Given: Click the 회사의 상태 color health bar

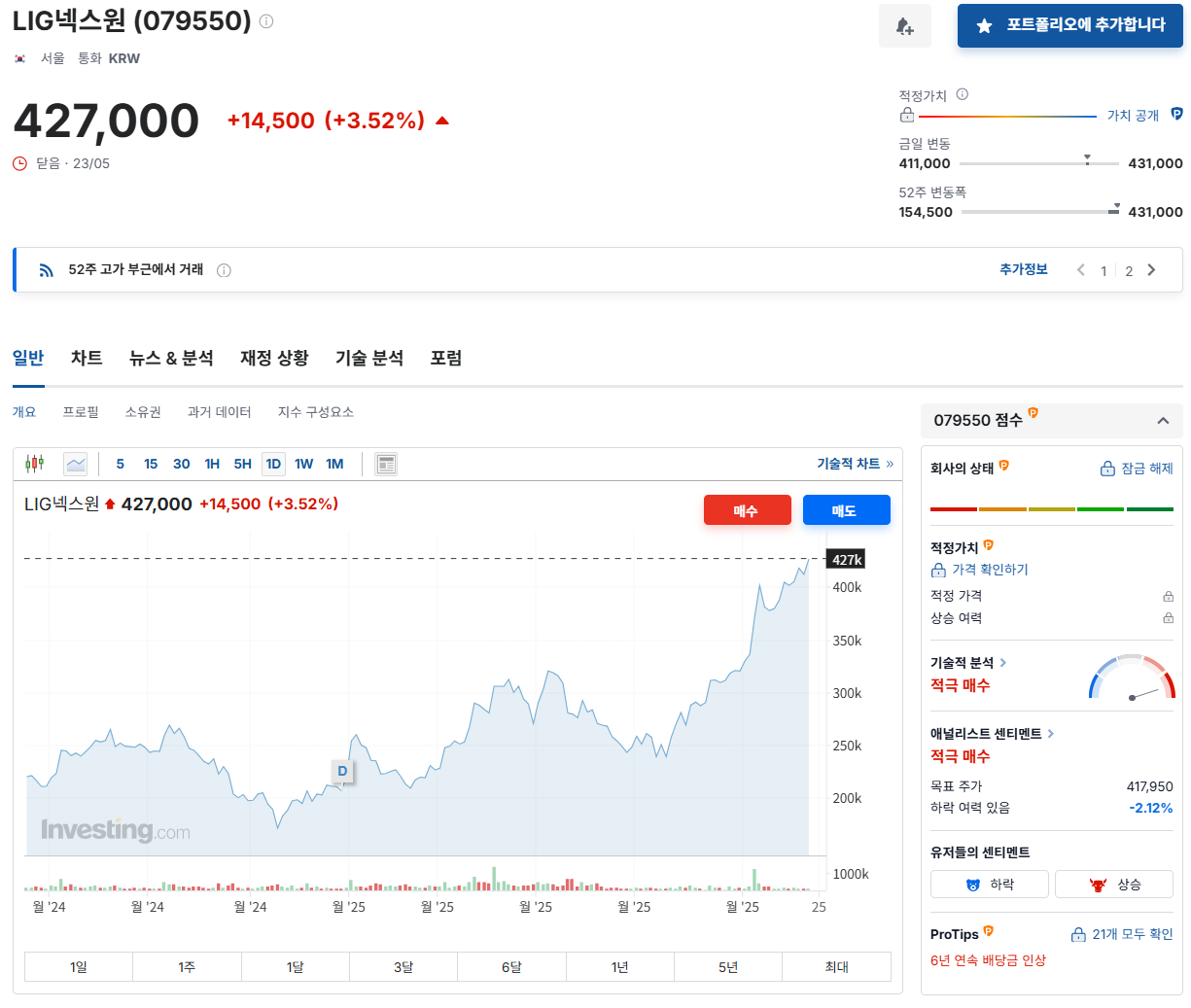Looking at the screenshot, I should click(x=1052, y=508).
